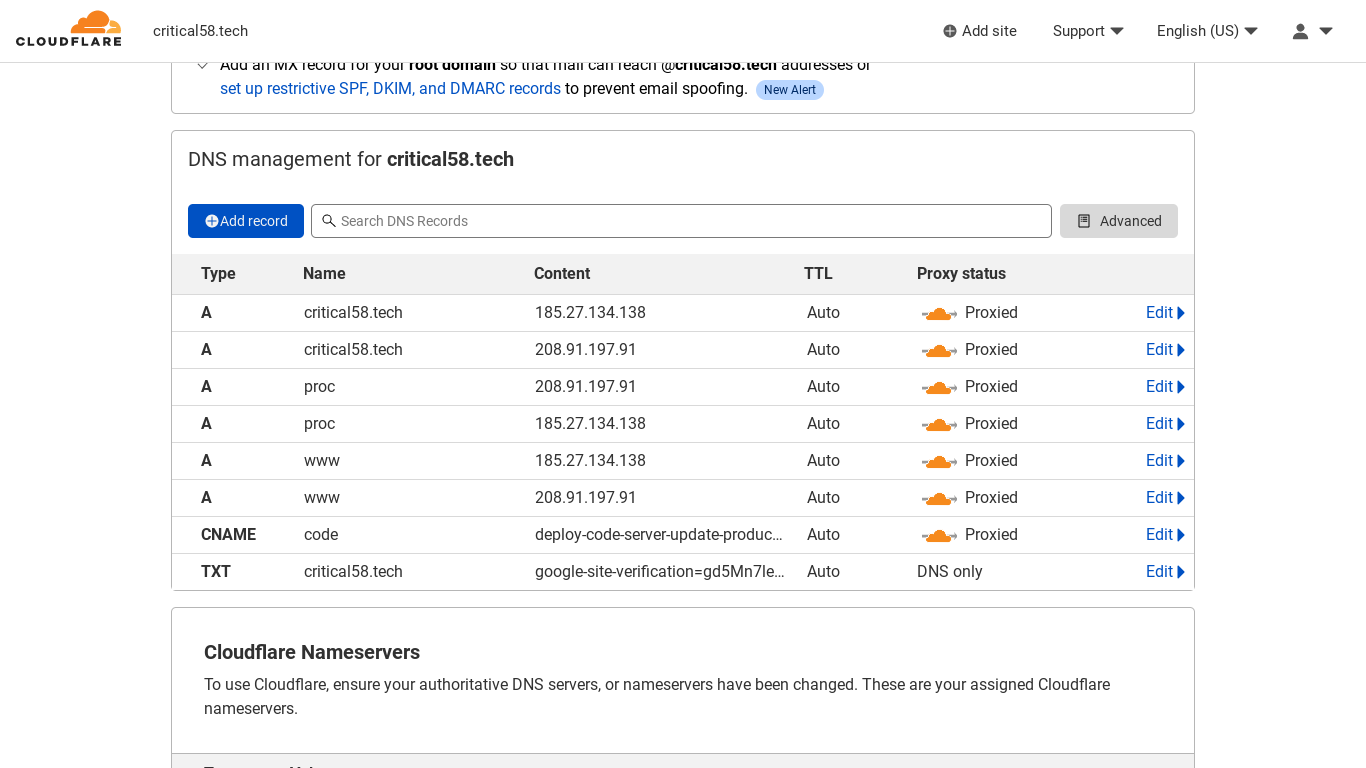Expand the Support dropdown menu

(1088, 31)
